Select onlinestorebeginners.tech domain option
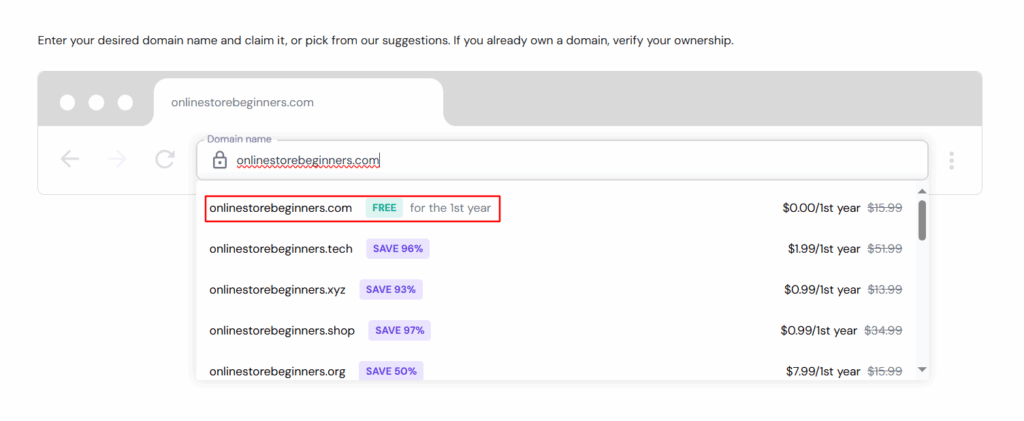This screenshot has width=1024, height=421. tap(281, 249)
